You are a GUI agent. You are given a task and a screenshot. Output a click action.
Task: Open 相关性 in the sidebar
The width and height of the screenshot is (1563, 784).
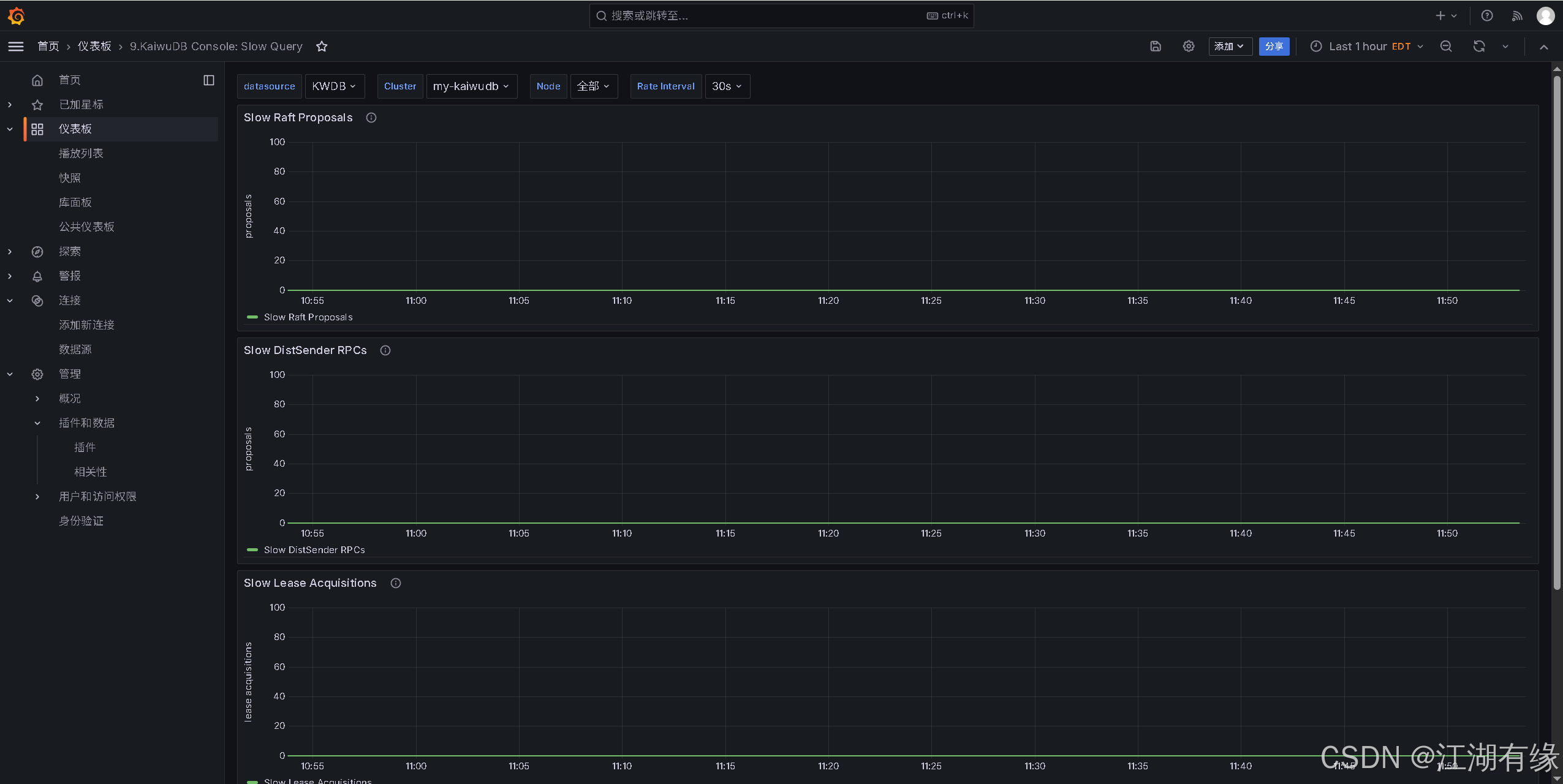[x=91, y=472]
